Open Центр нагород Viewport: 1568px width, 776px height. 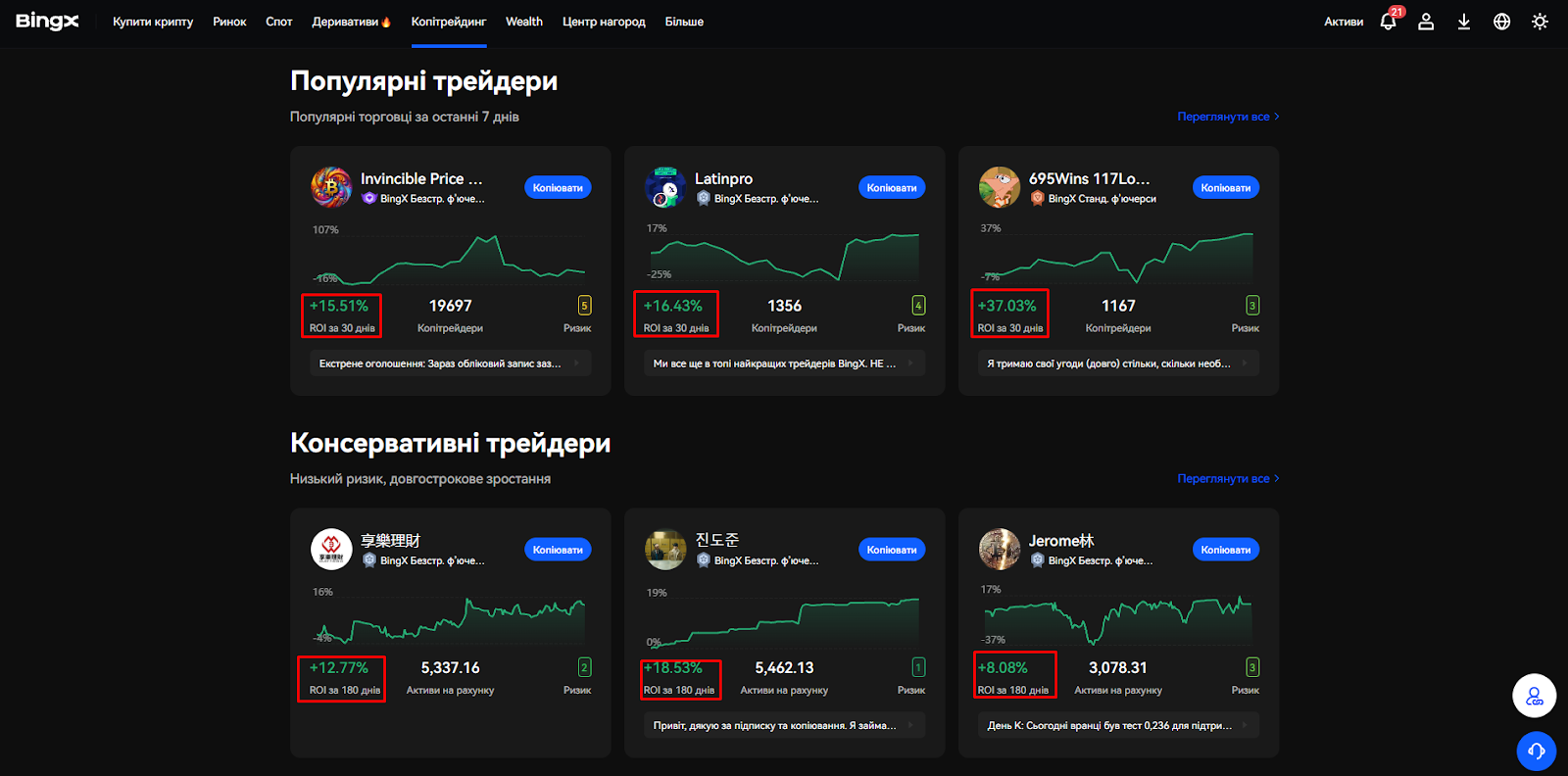(604, 22)
